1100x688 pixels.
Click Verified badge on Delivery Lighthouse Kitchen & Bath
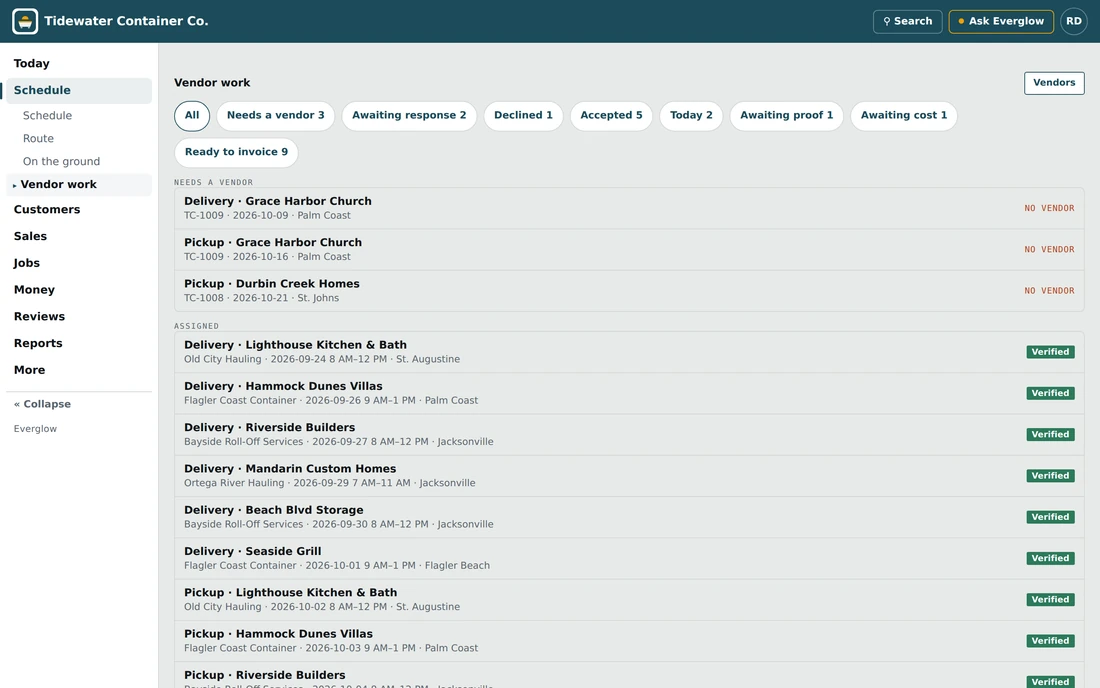click(1050, 352)
